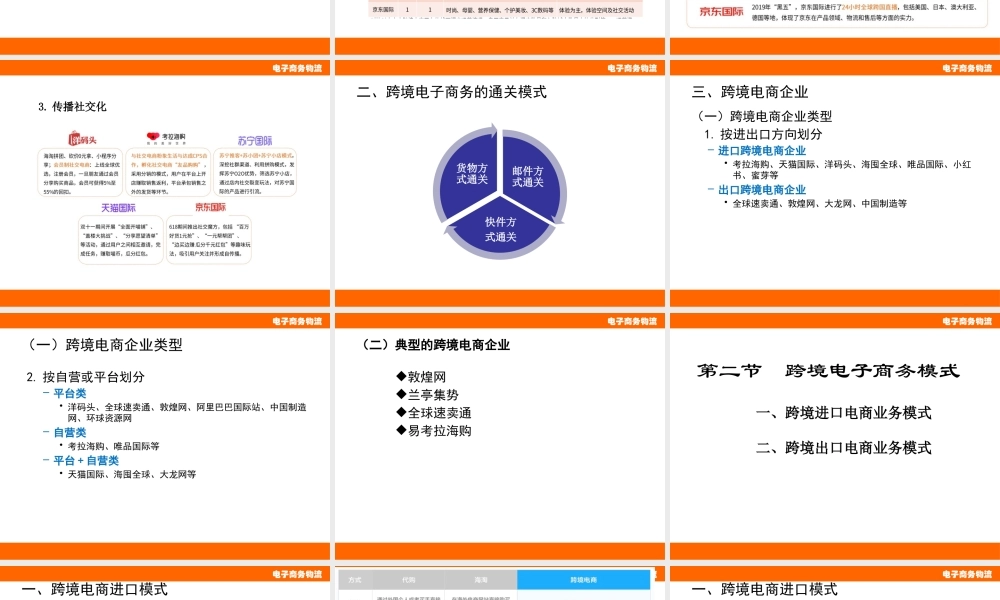Click the 洋码头 brand logo

coord(82,136)
